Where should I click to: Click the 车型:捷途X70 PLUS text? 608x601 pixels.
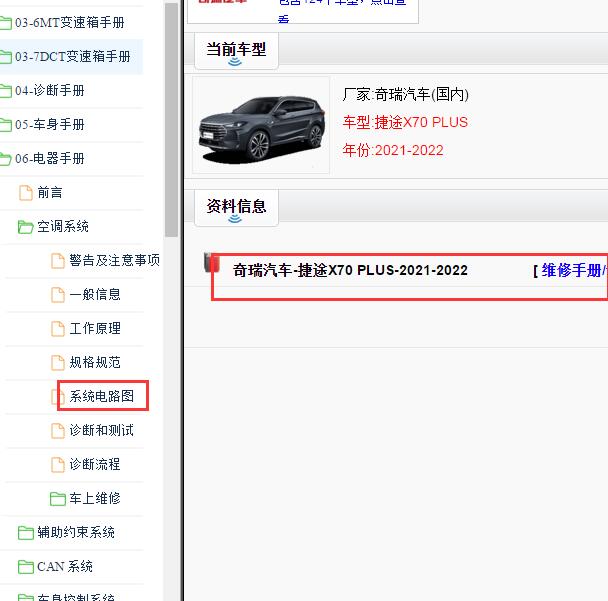(405, 122)
